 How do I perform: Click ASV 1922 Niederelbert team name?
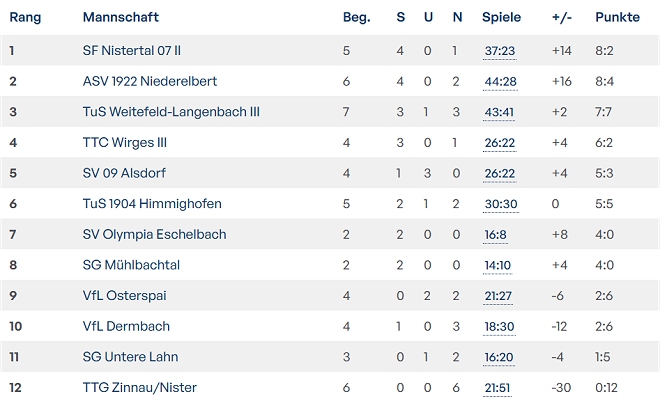point(150,81)
